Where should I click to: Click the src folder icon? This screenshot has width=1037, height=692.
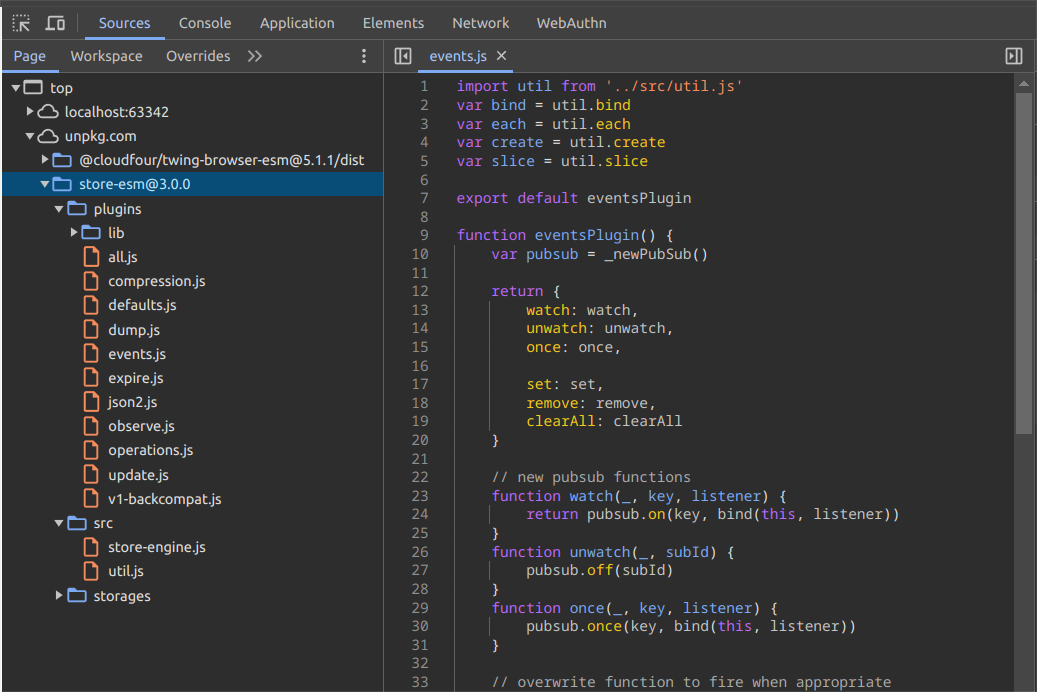click(x=77, y=523)
